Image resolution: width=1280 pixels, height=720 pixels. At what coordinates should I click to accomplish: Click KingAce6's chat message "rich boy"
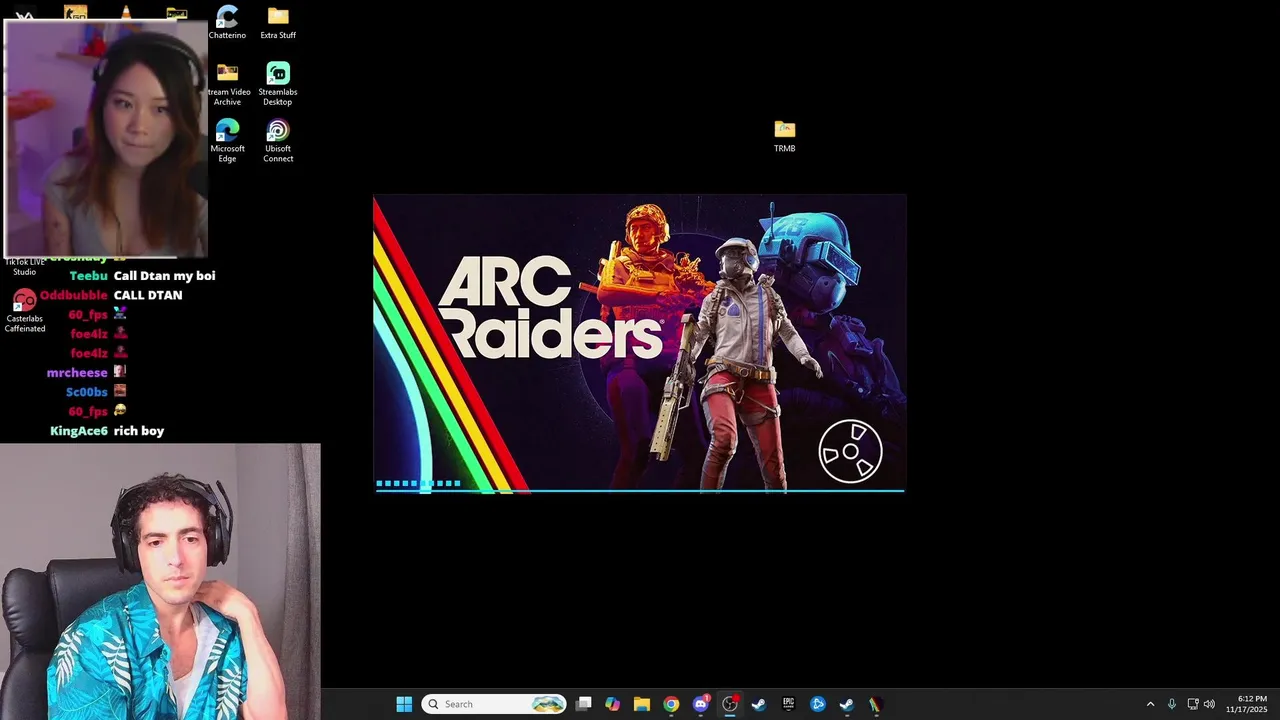[139, 431]
